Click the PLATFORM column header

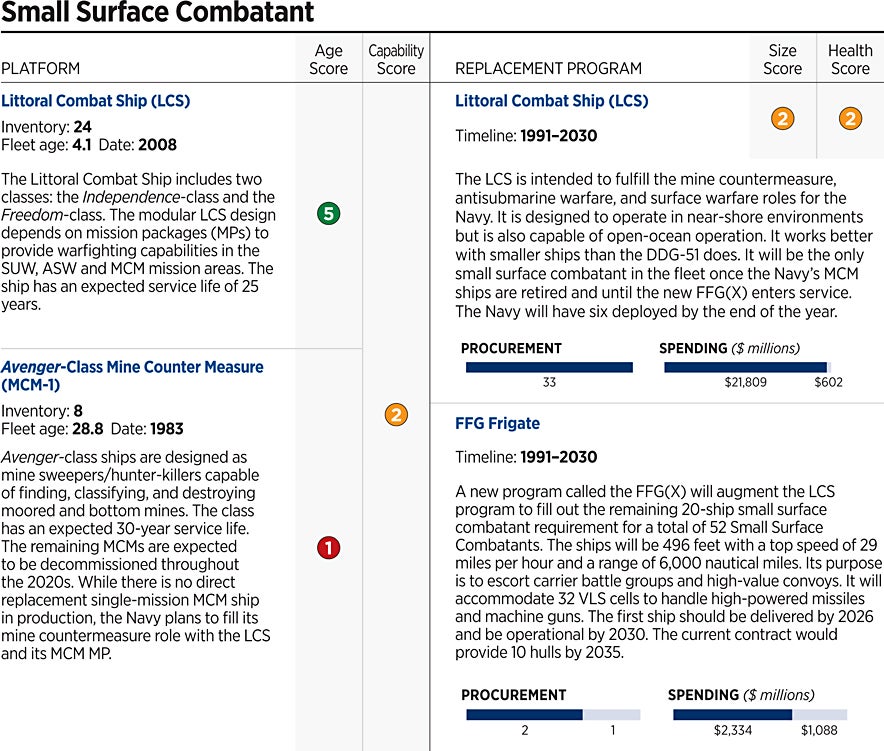coord(41,69)
